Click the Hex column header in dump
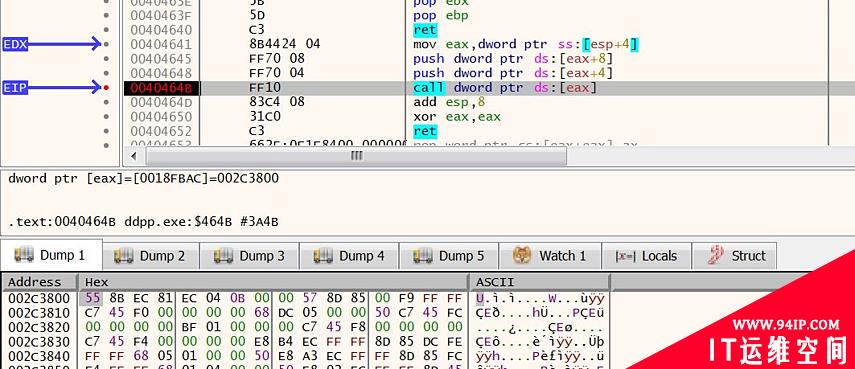 273,282
